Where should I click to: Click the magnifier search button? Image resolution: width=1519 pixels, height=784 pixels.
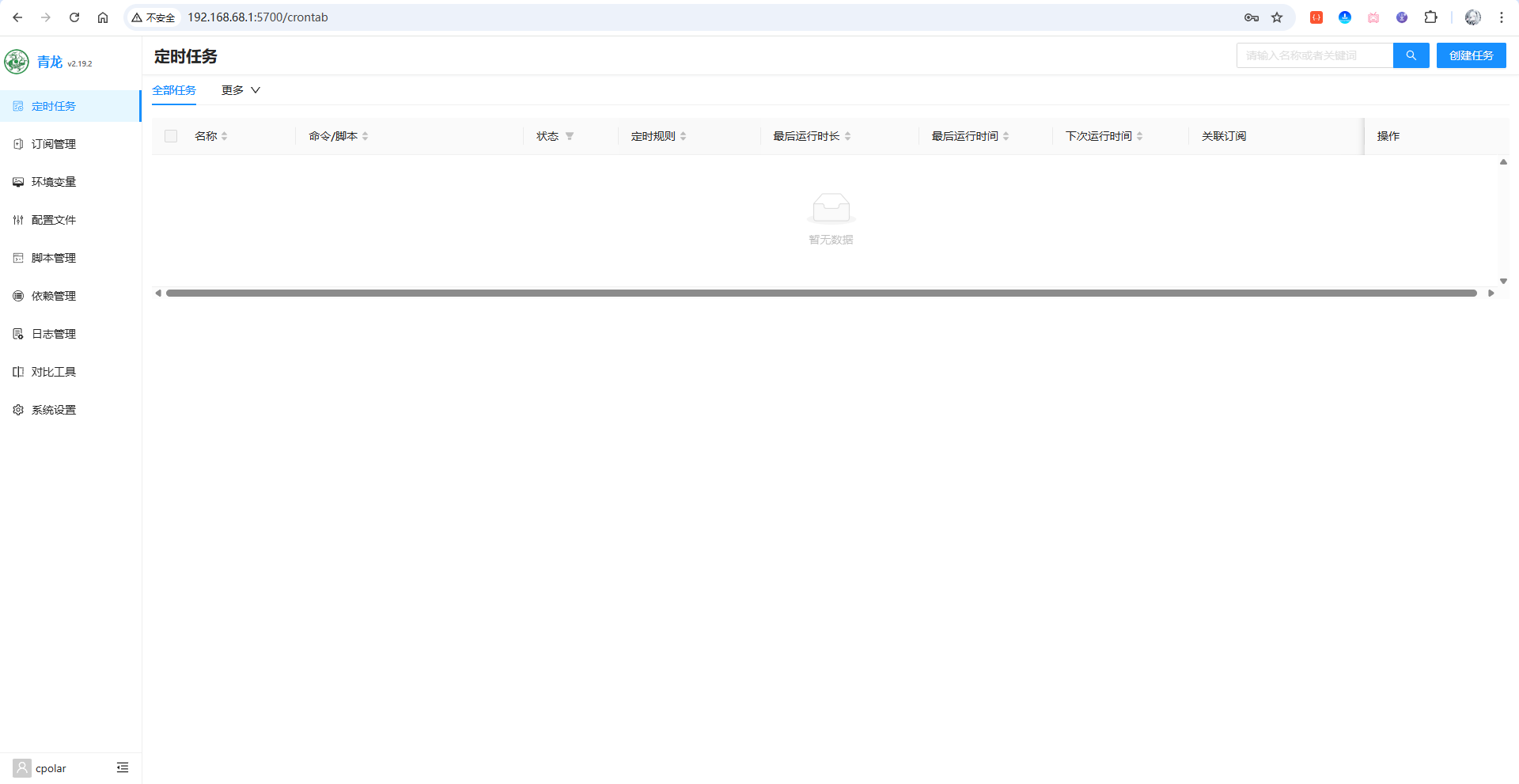[x=1411, y=55]
